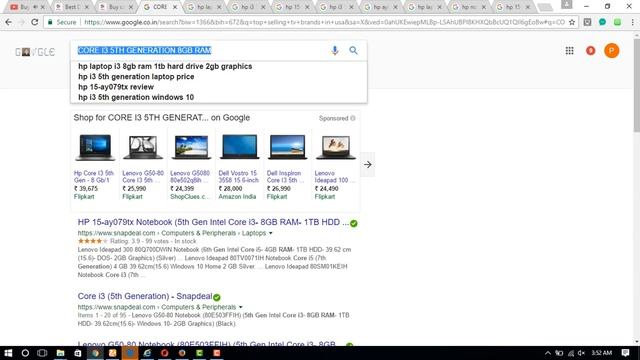Viewport: 640px width, 360px height.
Task: Click 'Sponsored' label text
Action: 333,118
